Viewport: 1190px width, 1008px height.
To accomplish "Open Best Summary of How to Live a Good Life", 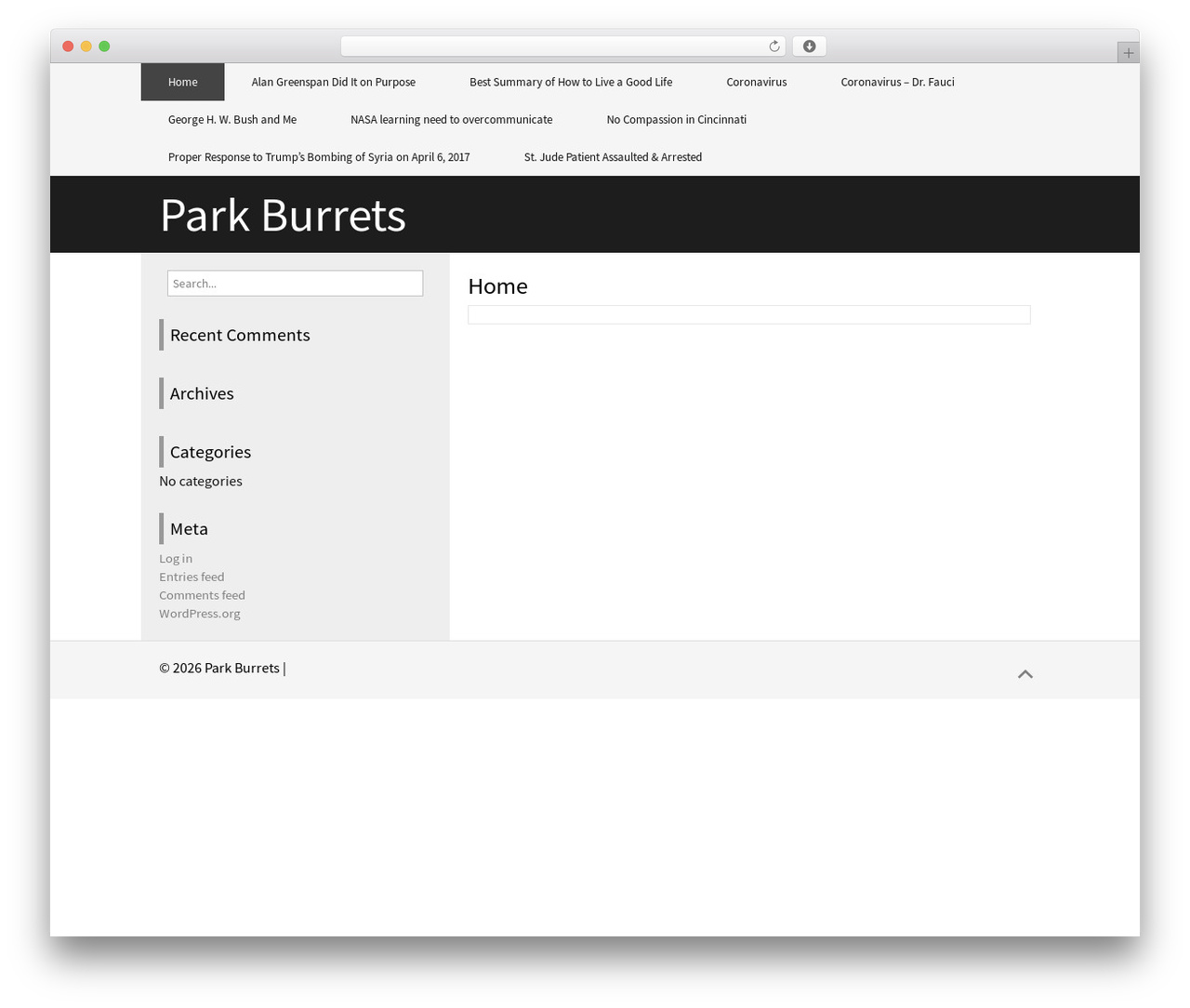I will click(571, 82).
